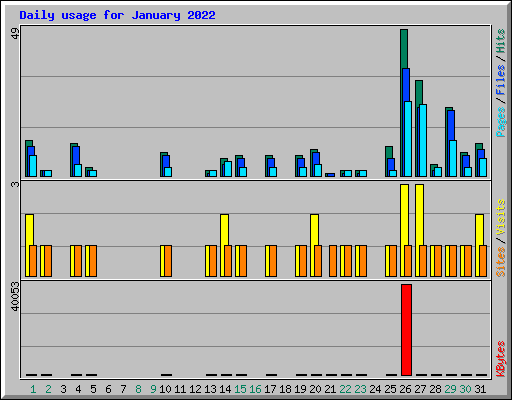
Task: Click the day "17" x-axis label
Action: (x=270, y=389)
